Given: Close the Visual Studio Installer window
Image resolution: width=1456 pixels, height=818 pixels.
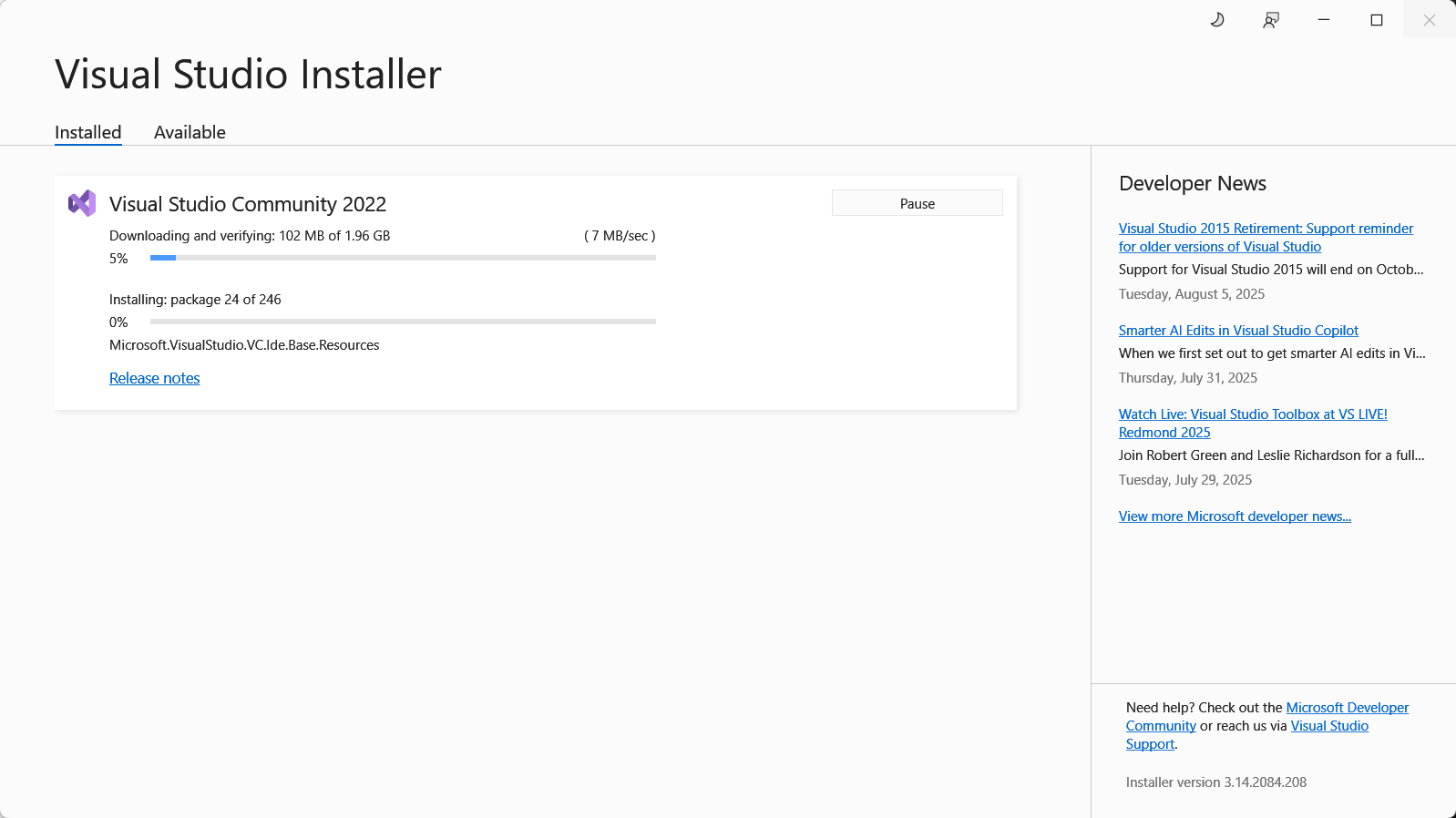Looking at the screenshot, I should coord(1429,20).
